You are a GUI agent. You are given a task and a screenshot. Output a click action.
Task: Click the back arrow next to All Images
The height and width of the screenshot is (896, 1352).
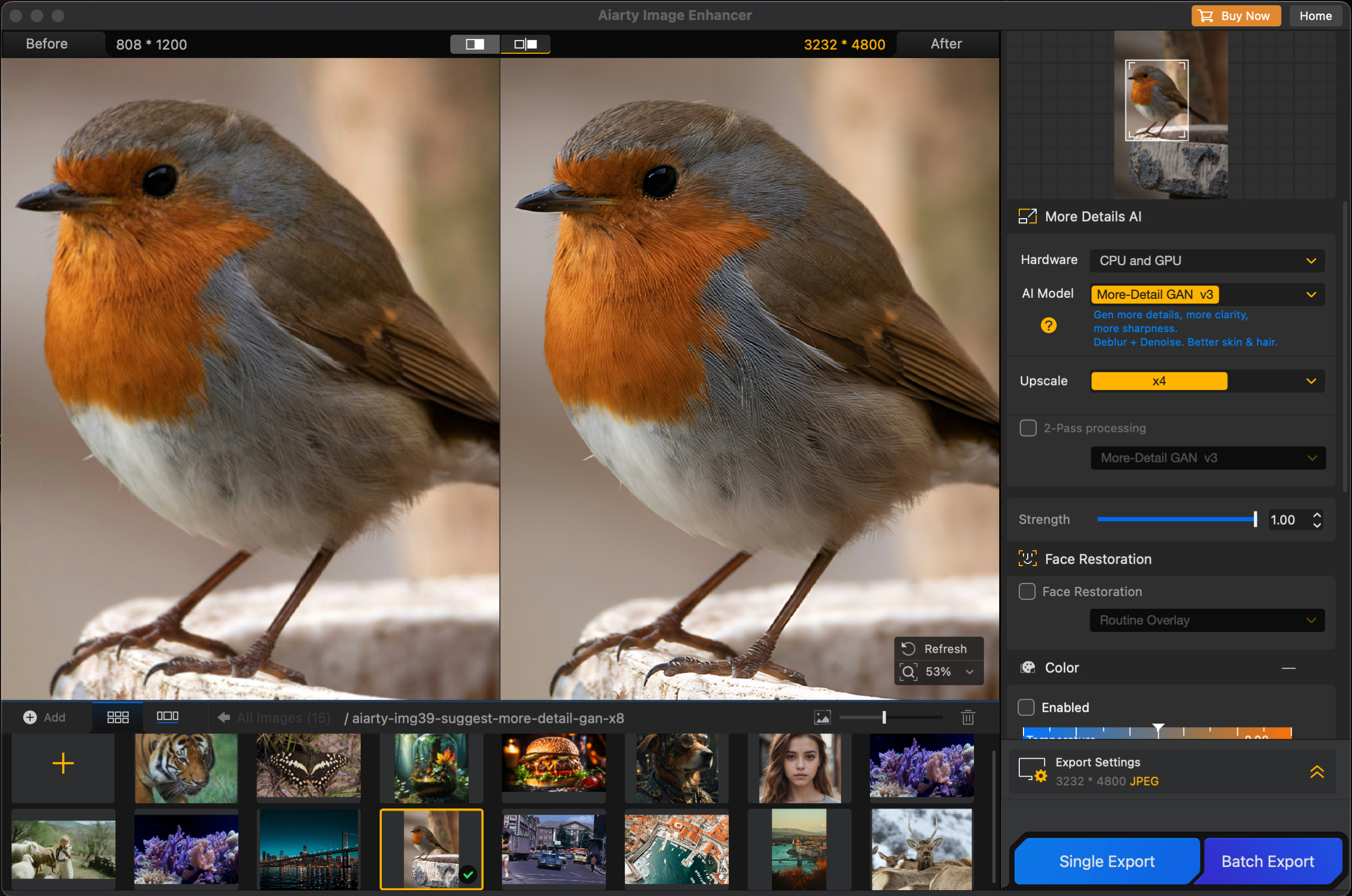point(223,718)
